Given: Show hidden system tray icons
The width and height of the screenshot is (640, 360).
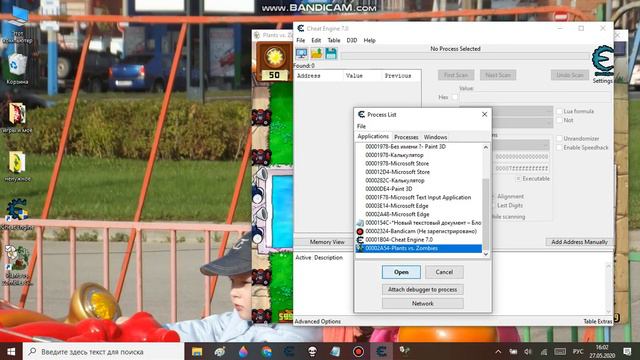Looking at the screenshot, I should click(498, 351).
